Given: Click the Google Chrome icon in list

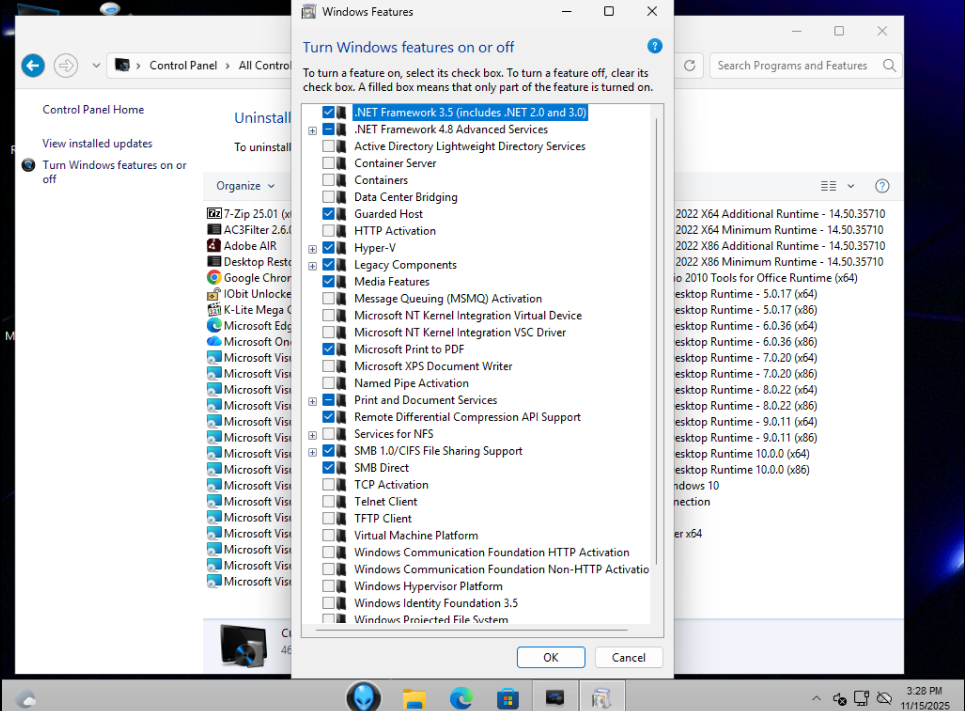Looking at the screenshot, I should (x=214, y=278).
